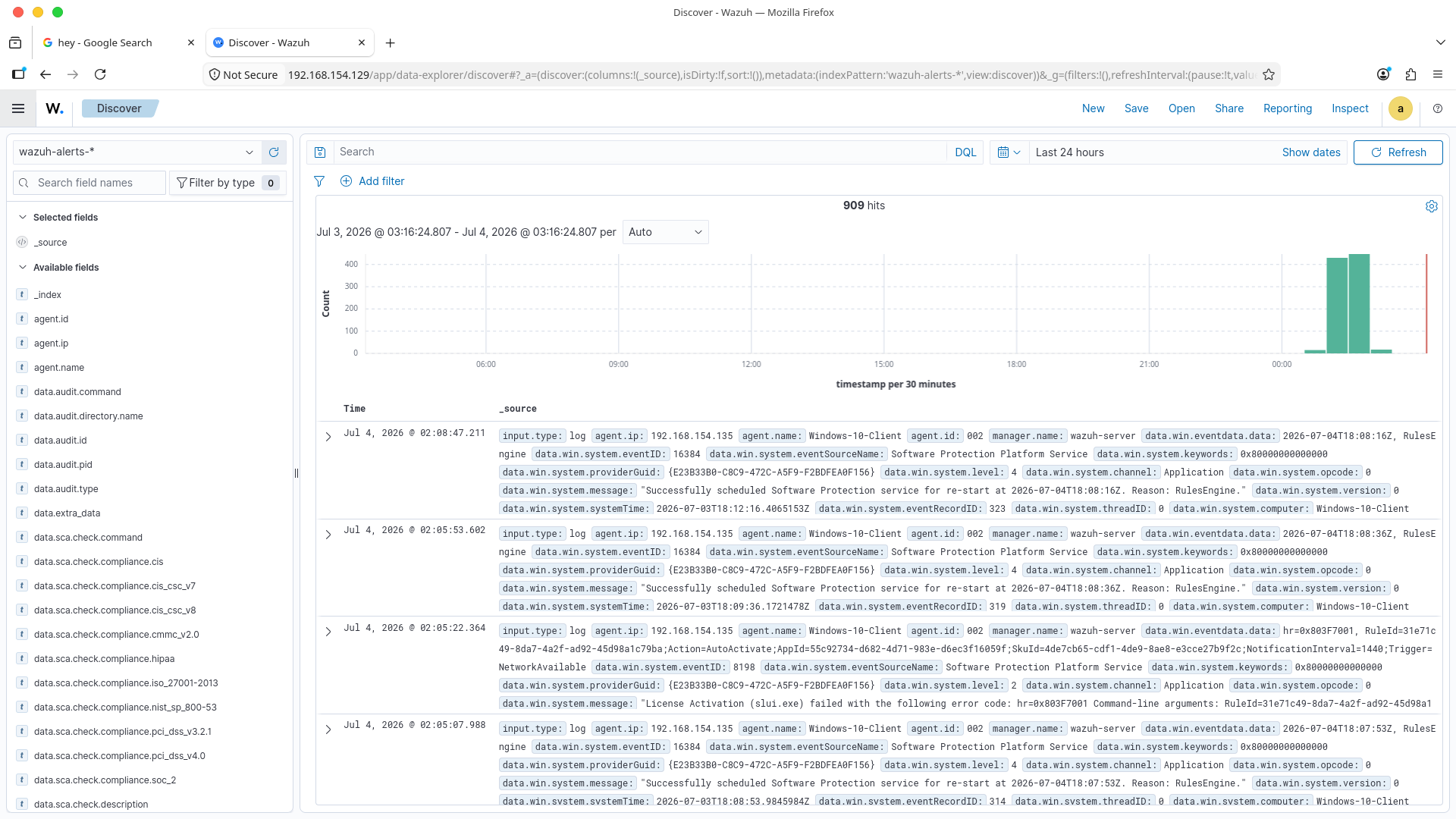Open the Auto interval dropdown
The width and height of the screenshot is (1456, 819).
pyautogui.click(x=666, y=232)
